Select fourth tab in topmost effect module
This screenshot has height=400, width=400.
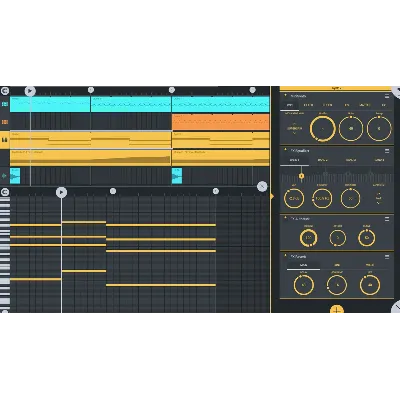coord(347,105)
